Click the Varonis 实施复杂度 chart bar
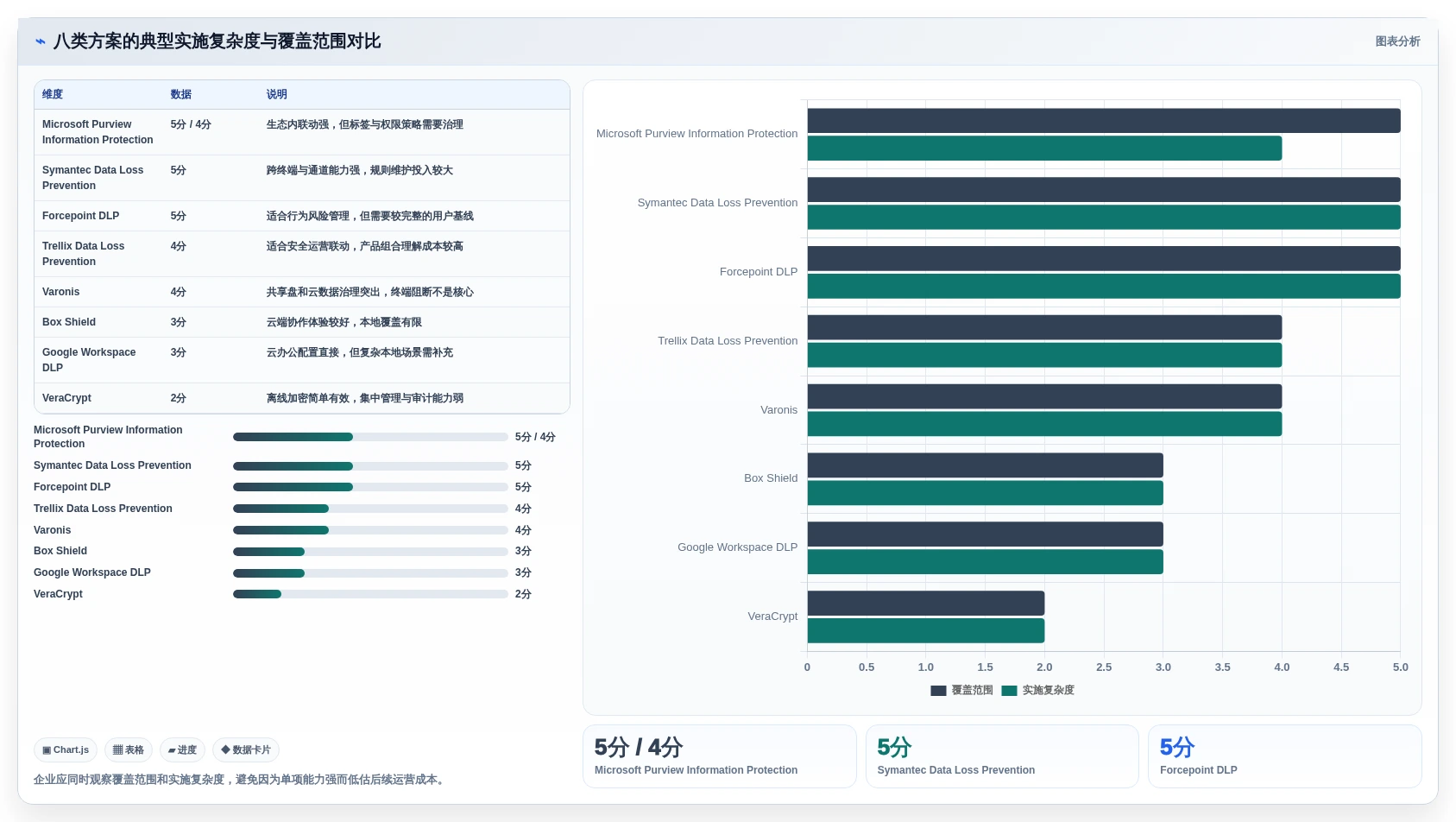The image size is (1456, 822). pos(1044,424)
